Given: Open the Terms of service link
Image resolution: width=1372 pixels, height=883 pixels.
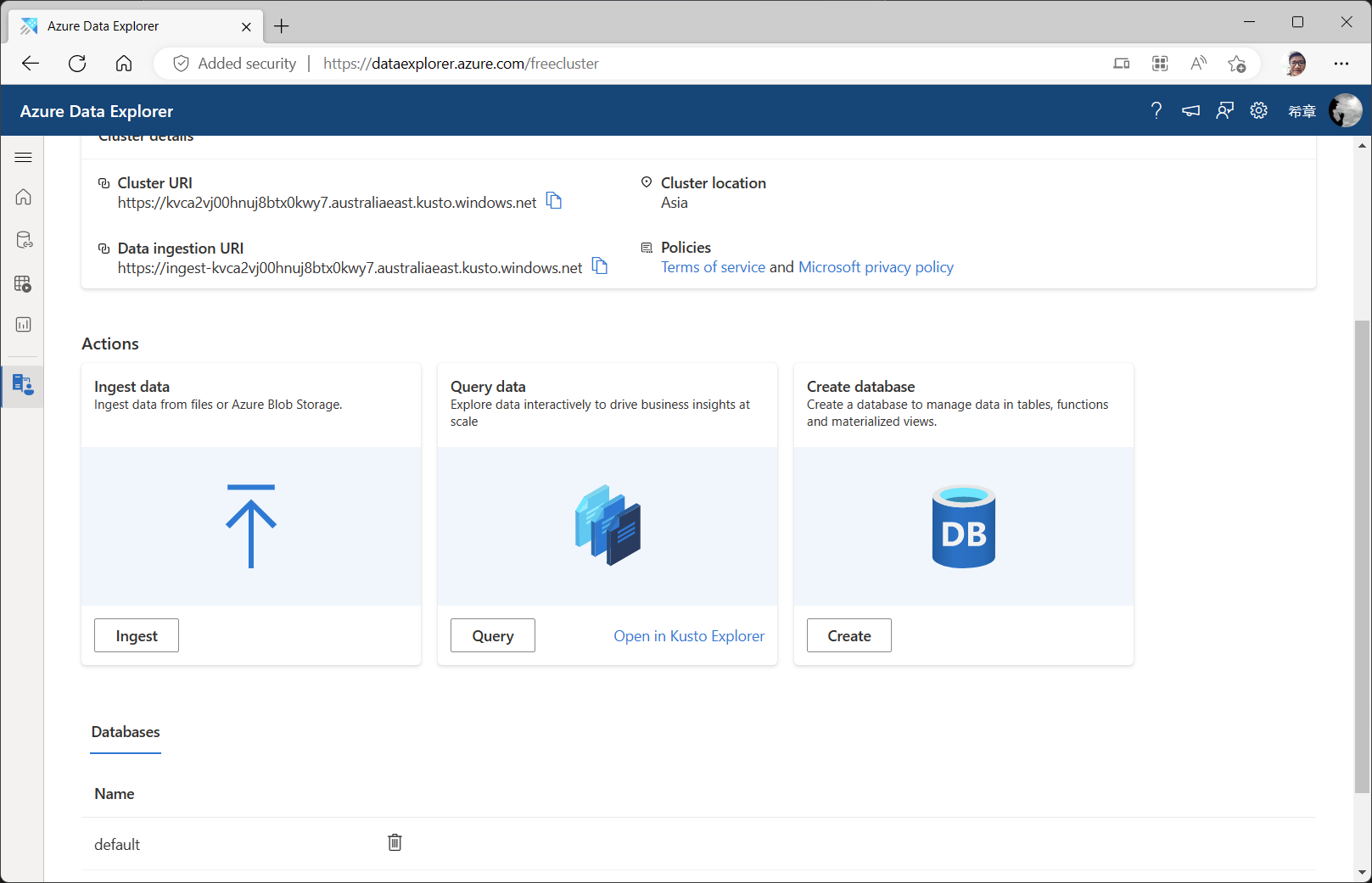Looking at the screenshot, I should [x=714, y=267].
